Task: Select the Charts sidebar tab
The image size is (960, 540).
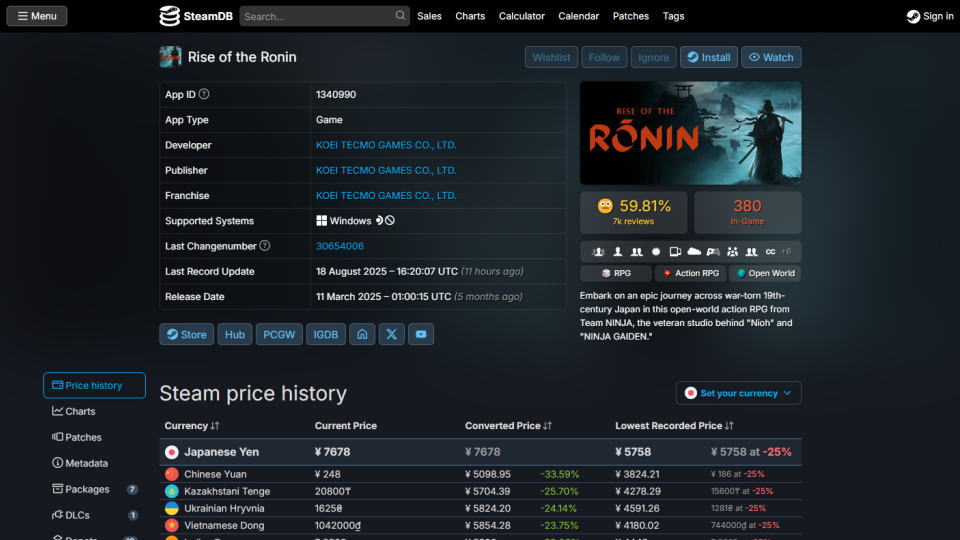Action: point(94,411)
